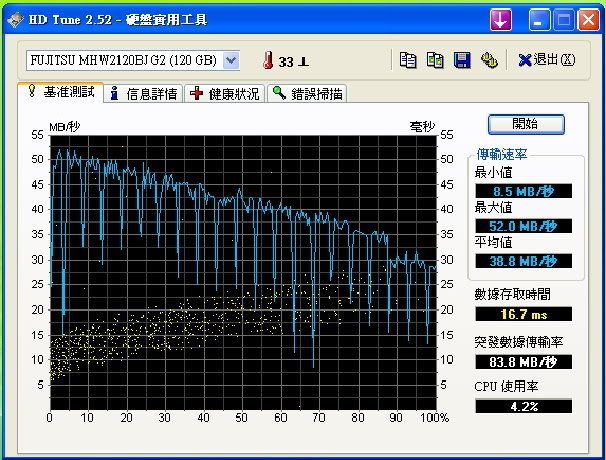Click the average value 38.8 MB/秒 field
Image resolution: width=606 pixels, height=460 pixels.
tap(523, 261)
